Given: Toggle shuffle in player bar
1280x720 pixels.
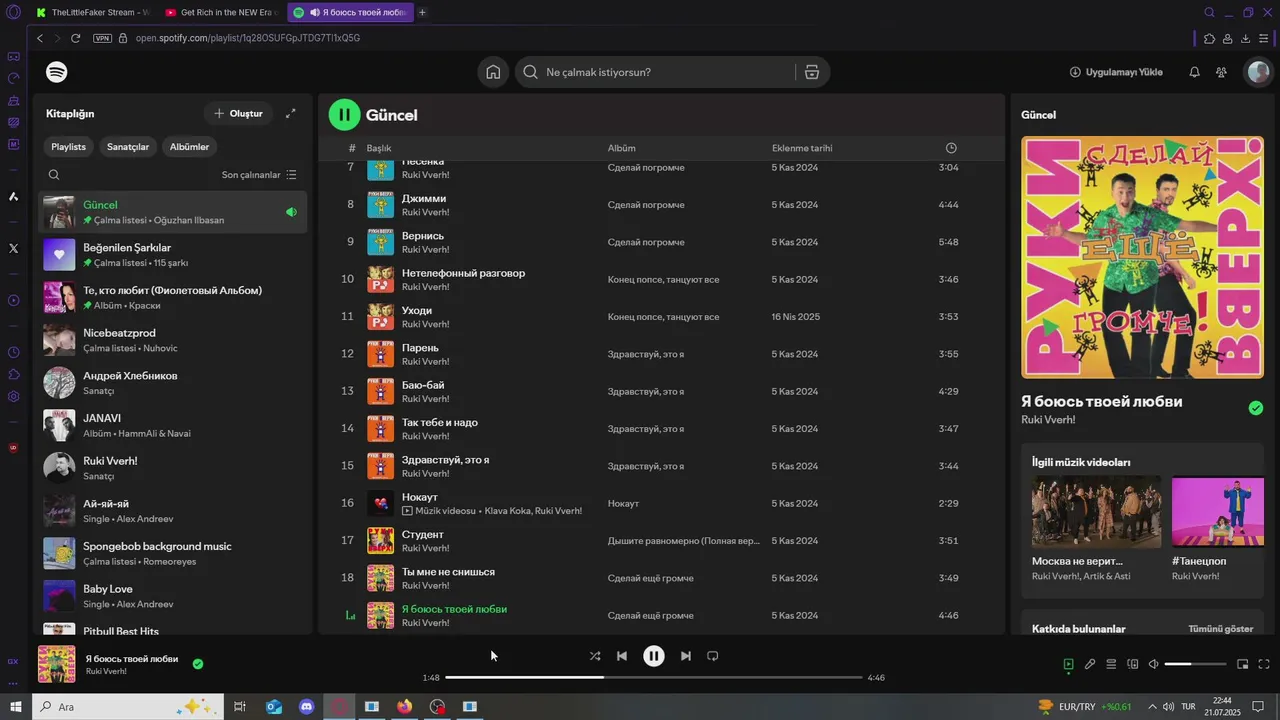Looking at the screenshot, I should coord(595,656).
